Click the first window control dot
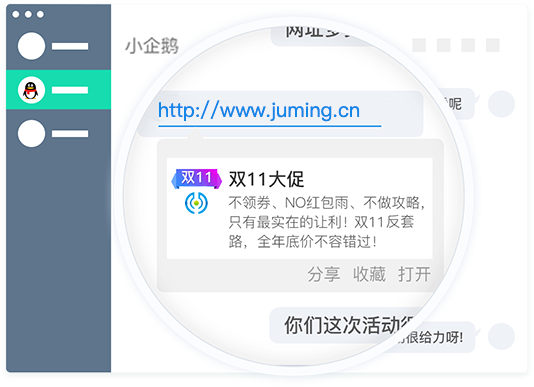This screenshot has height=387, width=534. (x=16, y=14)
